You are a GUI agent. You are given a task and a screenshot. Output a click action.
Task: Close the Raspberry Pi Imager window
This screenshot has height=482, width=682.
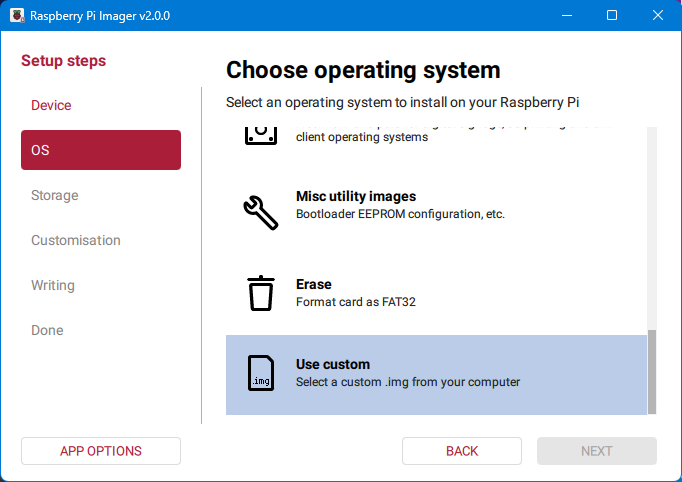point(658,15)
